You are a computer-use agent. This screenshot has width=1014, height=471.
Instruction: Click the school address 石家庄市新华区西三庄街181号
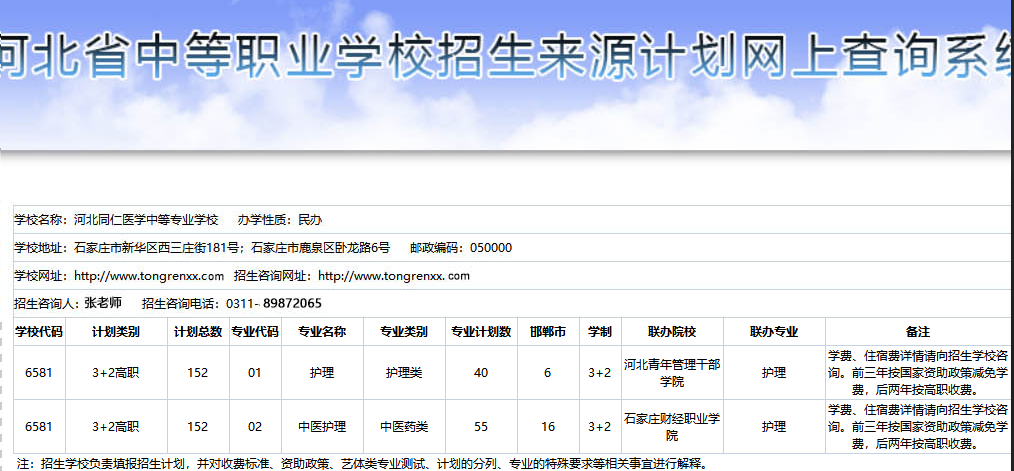click(157, 248)
